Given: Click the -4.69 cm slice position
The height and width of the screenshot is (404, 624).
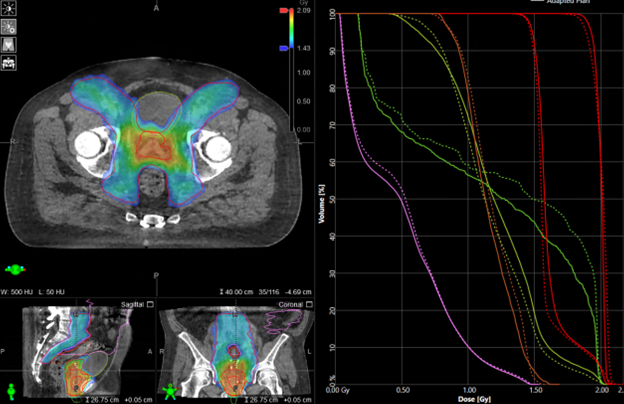Looking at the screenshot, I should tap(298, 292).
